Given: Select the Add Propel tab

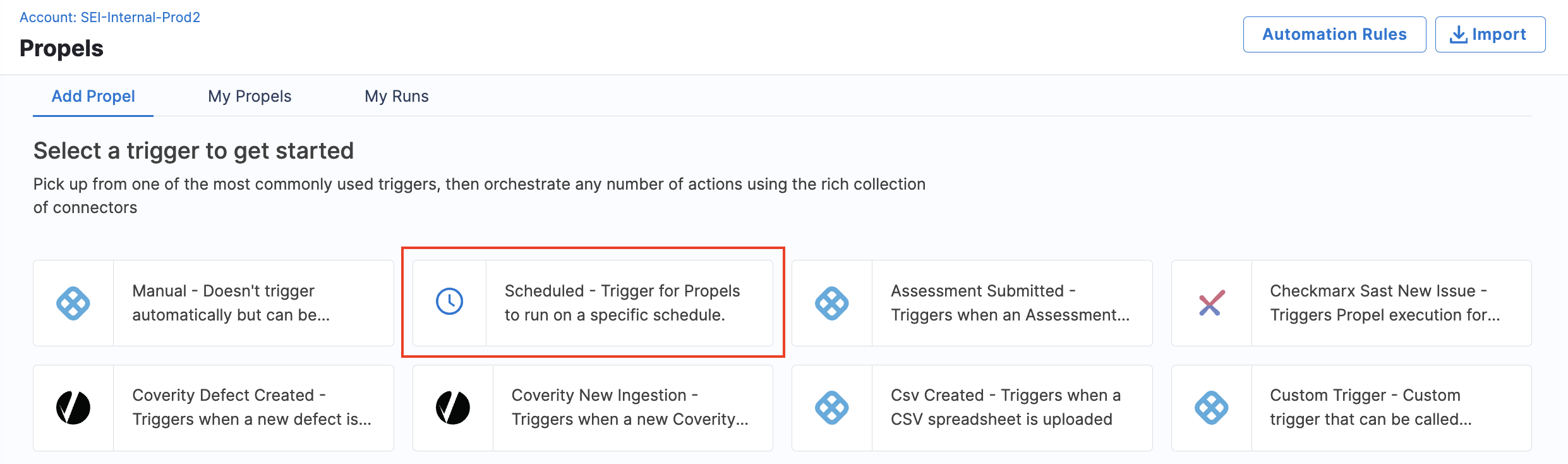Looking at the screenshot, I should tap(93, 96).
